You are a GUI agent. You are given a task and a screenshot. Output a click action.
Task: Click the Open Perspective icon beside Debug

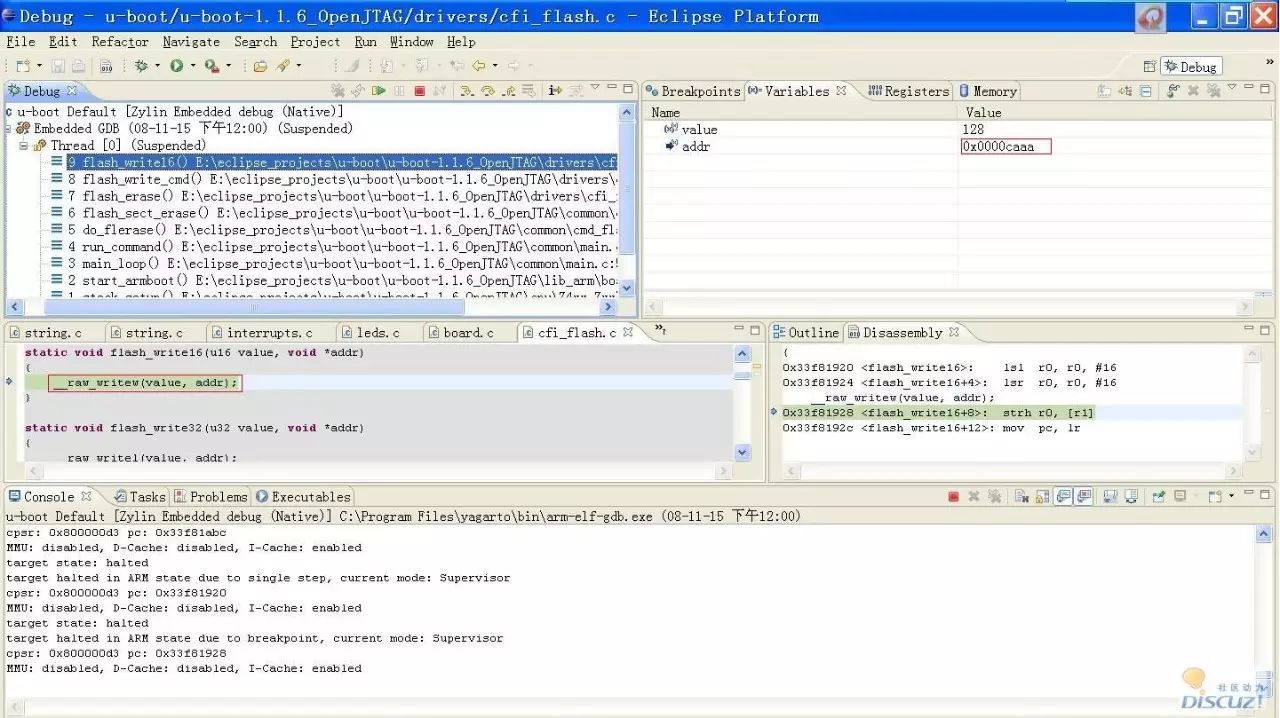(1149, 66)
